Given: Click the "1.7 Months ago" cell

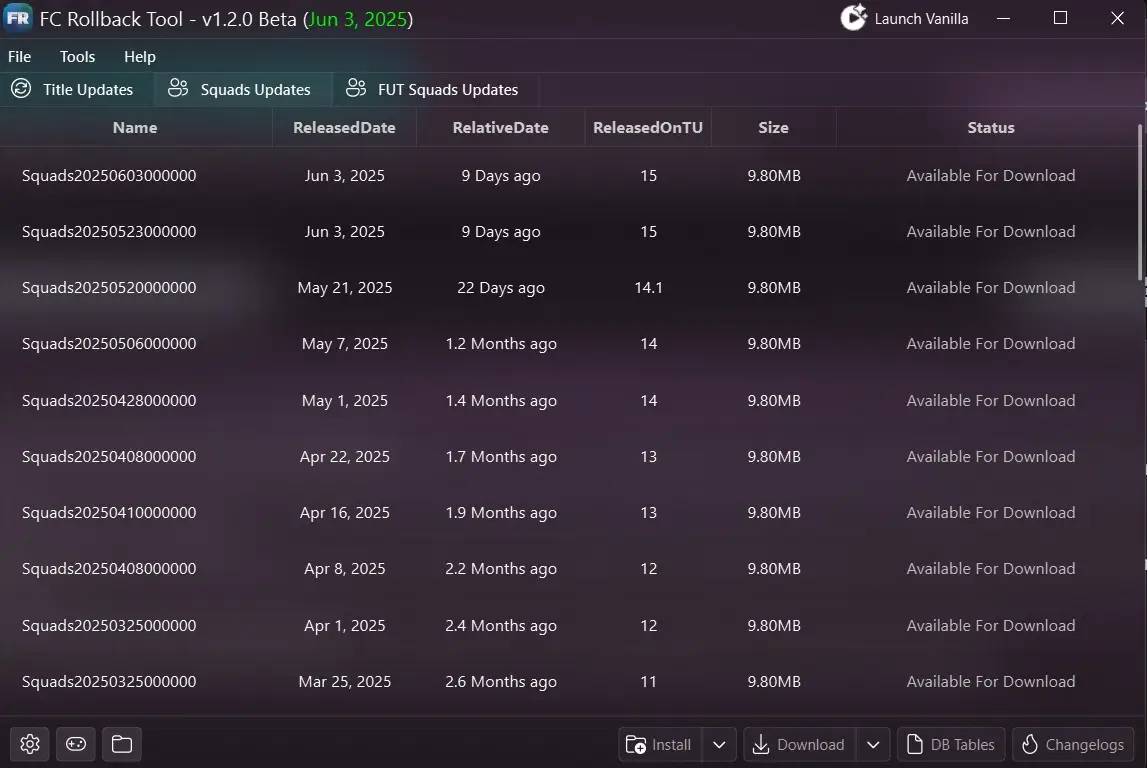Looking at the screenshot, I should click(501, 456).
